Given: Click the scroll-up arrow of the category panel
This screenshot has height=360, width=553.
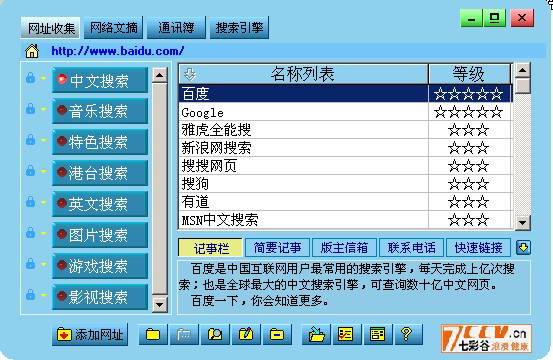Looking at the screenshot, I should (x=159, y=75).
